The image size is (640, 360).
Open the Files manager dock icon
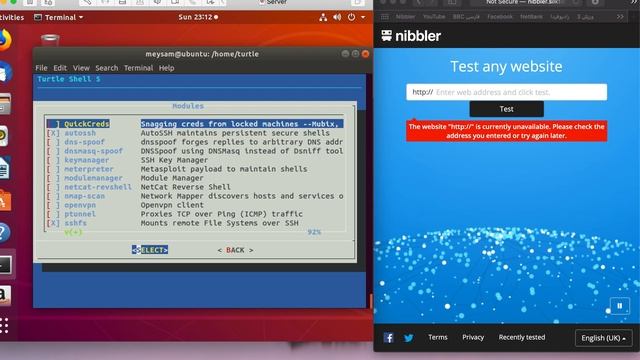(5, 104)
